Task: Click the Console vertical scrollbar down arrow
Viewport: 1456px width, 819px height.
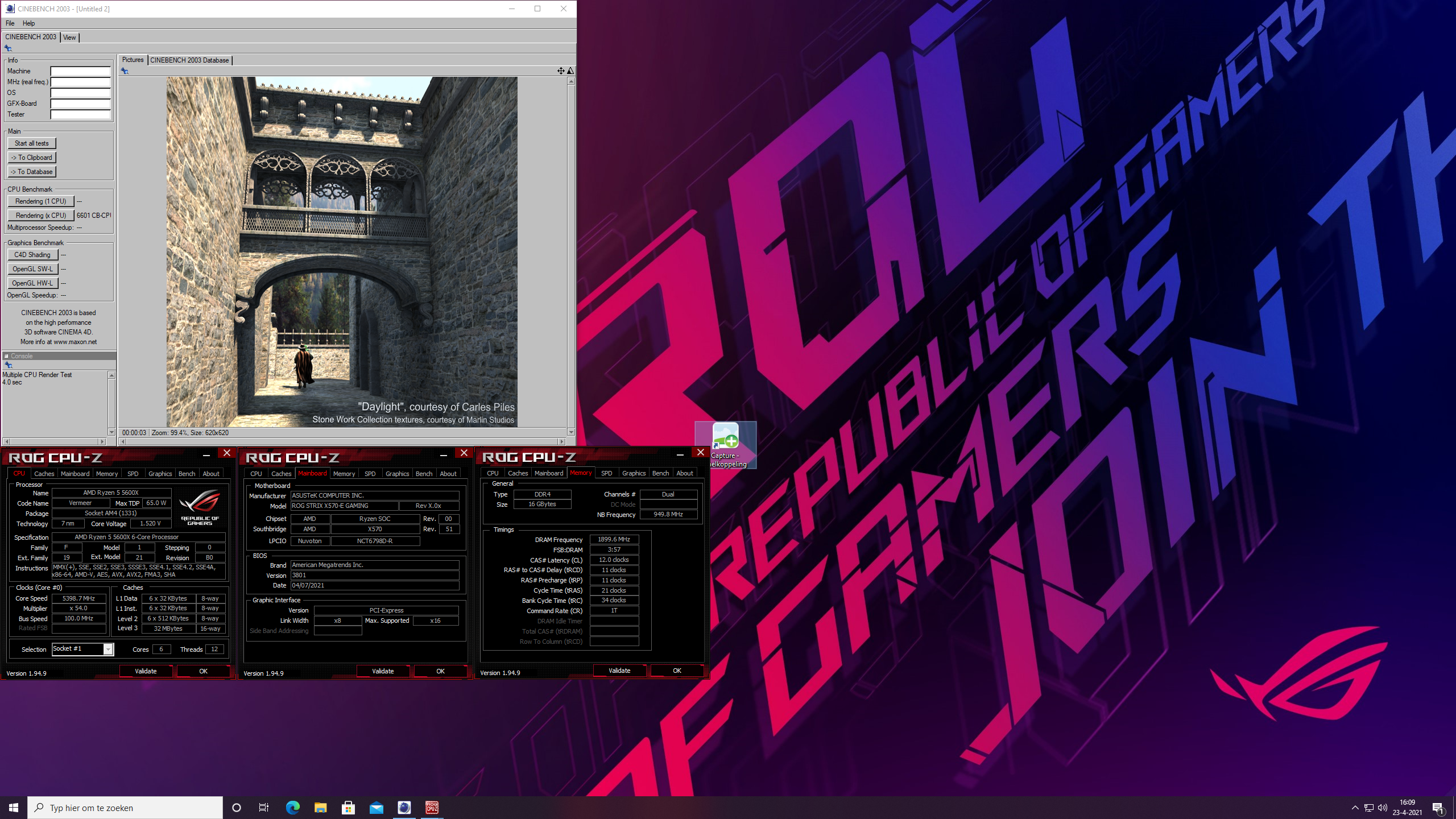Action: (x=111, y=432)
